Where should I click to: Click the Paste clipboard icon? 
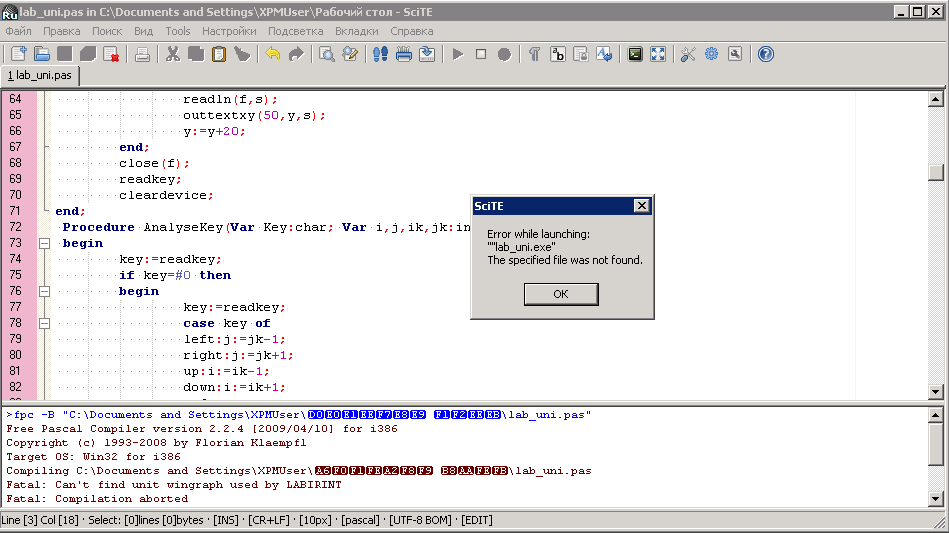(219, 54)
